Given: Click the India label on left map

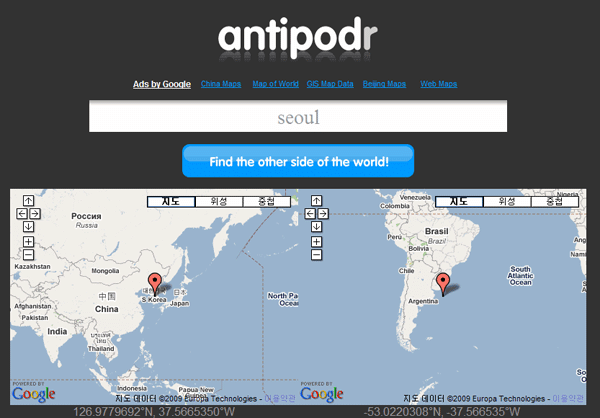Looking at the screenshot, I should tap(57, 331).
